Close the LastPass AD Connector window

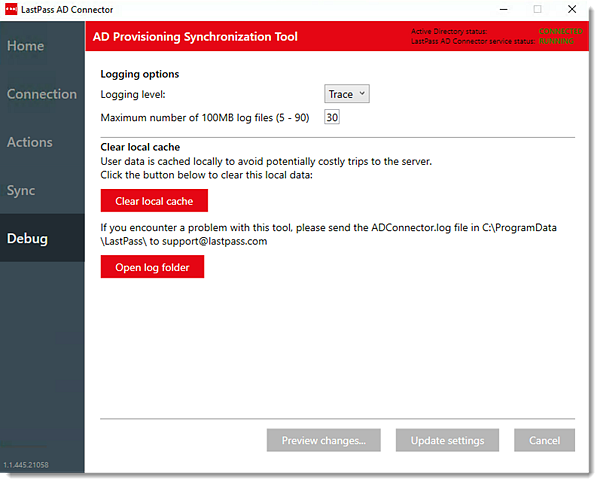coord(572,9)
